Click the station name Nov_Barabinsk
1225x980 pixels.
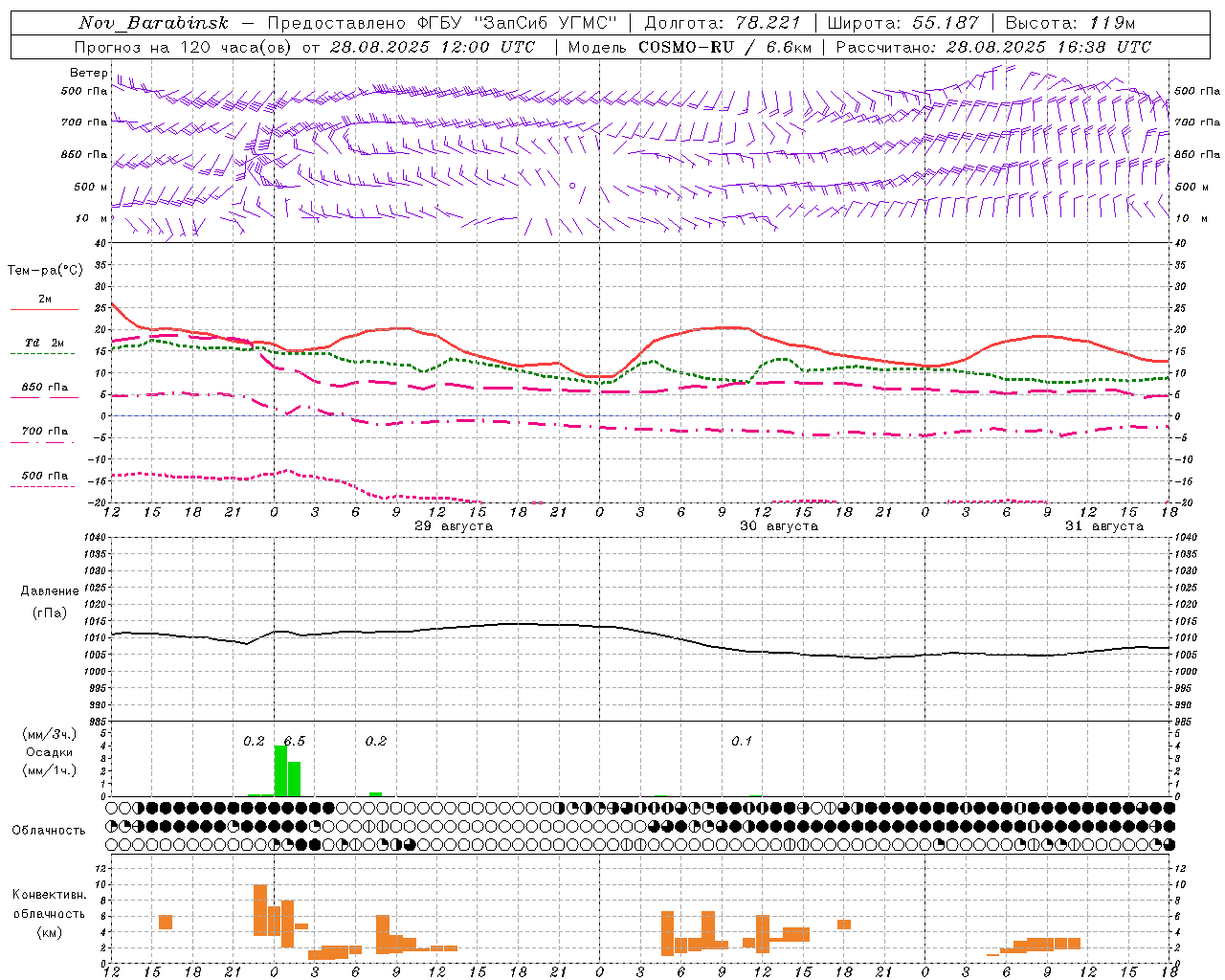153,23
